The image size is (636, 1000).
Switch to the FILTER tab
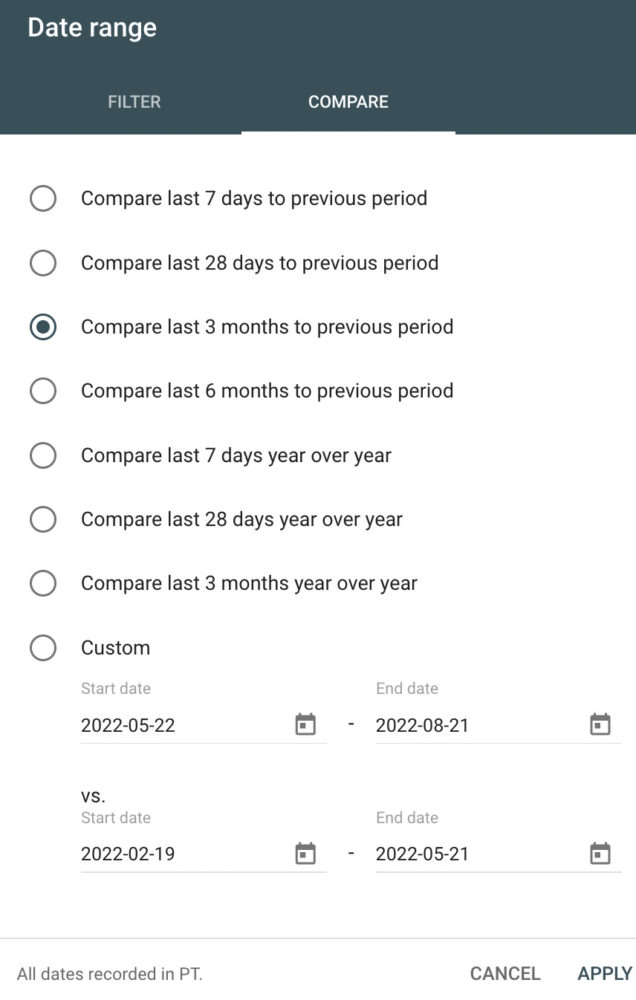click(134, 102)
